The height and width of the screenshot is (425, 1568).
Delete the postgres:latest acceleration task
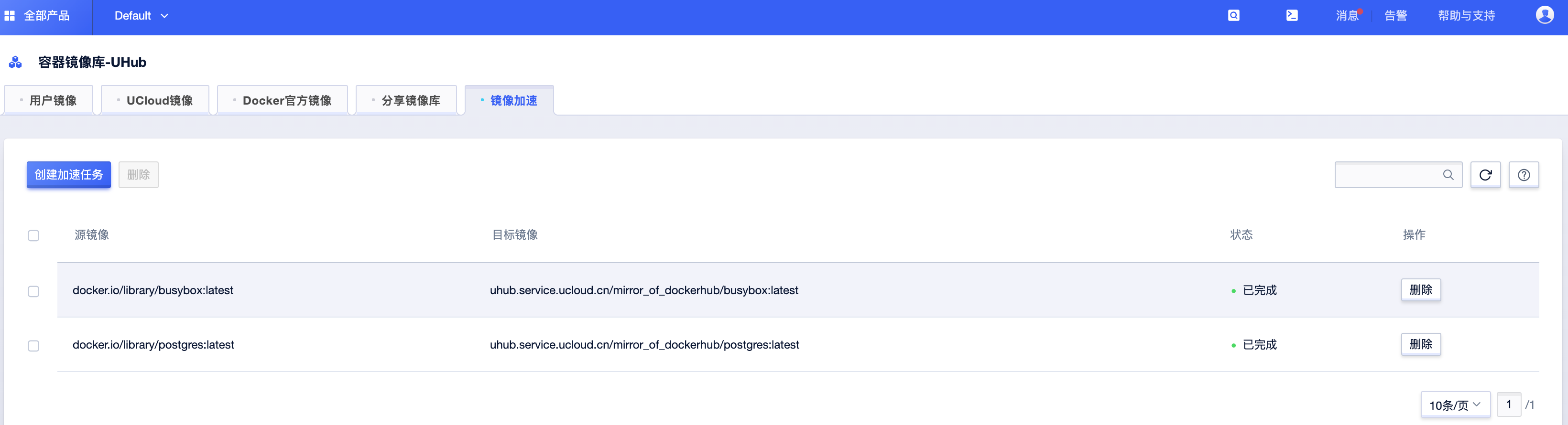click(1421, 344)
